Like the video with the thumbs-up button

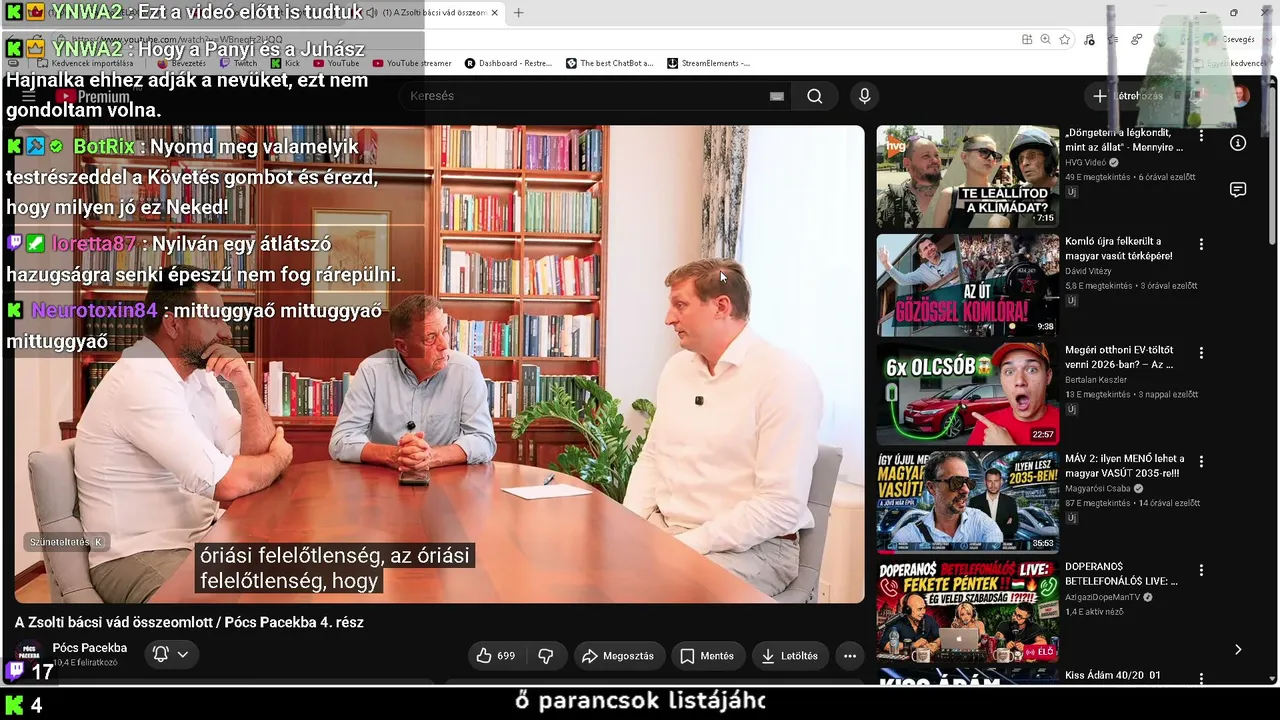pos(496,656)
